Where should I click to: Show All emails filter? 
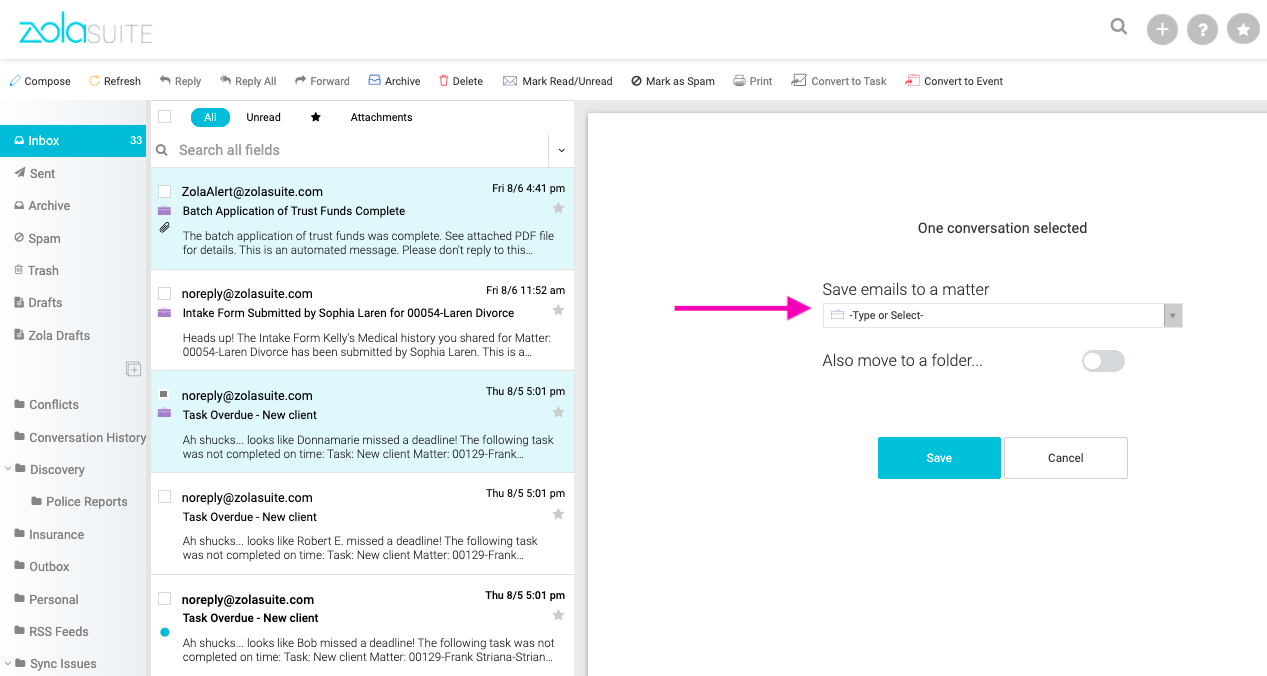[x=210, y=117]
